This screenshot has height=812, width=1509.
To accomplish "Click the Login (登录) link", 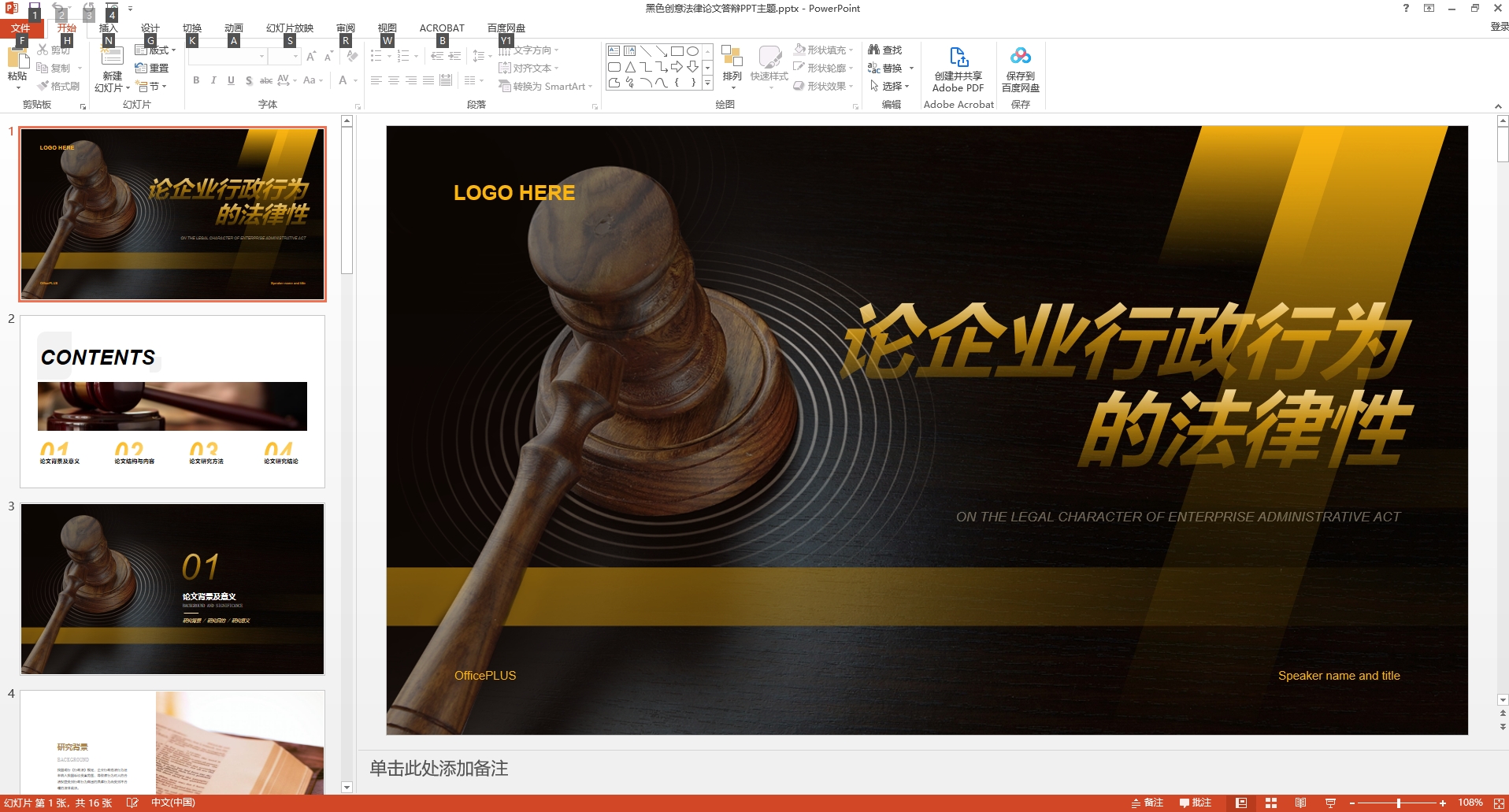I will coord(1498,27).
